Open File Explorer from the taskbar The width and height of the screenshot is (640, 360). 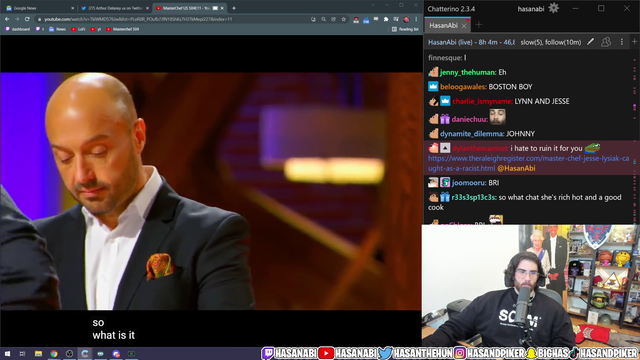pyautogui.click(x=38, y=353)
